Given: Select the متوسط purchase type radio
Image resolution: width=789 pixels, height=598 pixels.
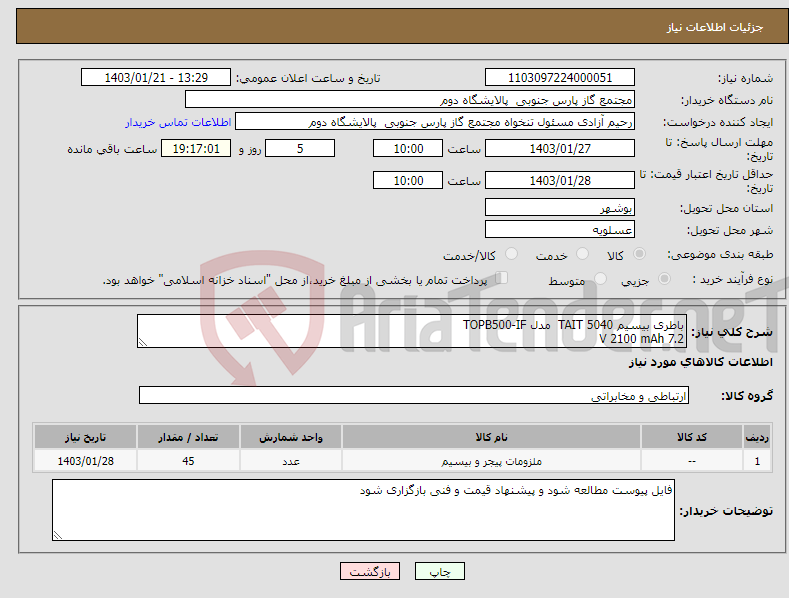Looking at the screenshot, I should pos(600,278).
